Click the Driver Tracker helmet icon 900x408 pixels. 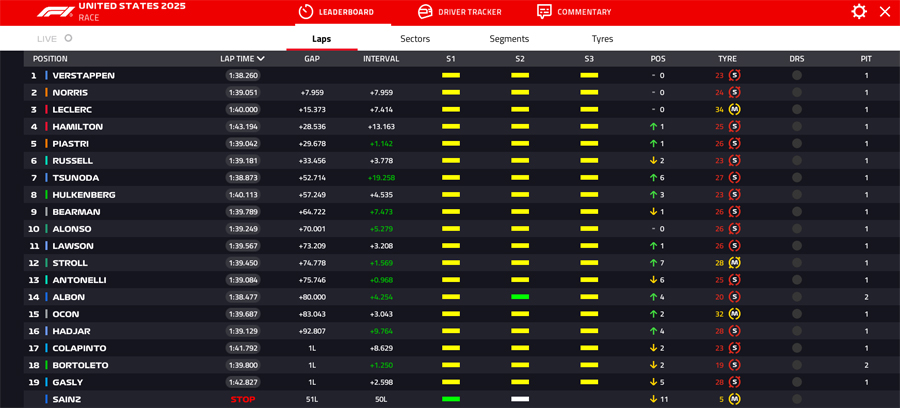click(425, 12)
